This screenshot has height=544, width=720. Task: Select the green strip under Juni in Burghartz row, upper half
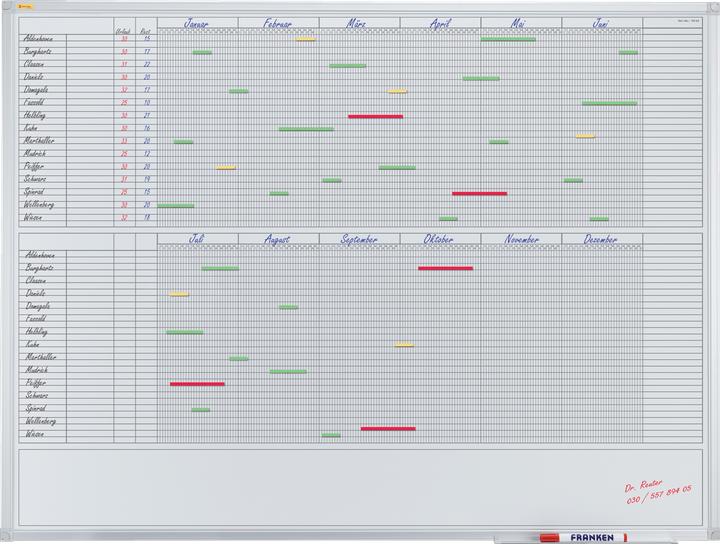point(628,53)
